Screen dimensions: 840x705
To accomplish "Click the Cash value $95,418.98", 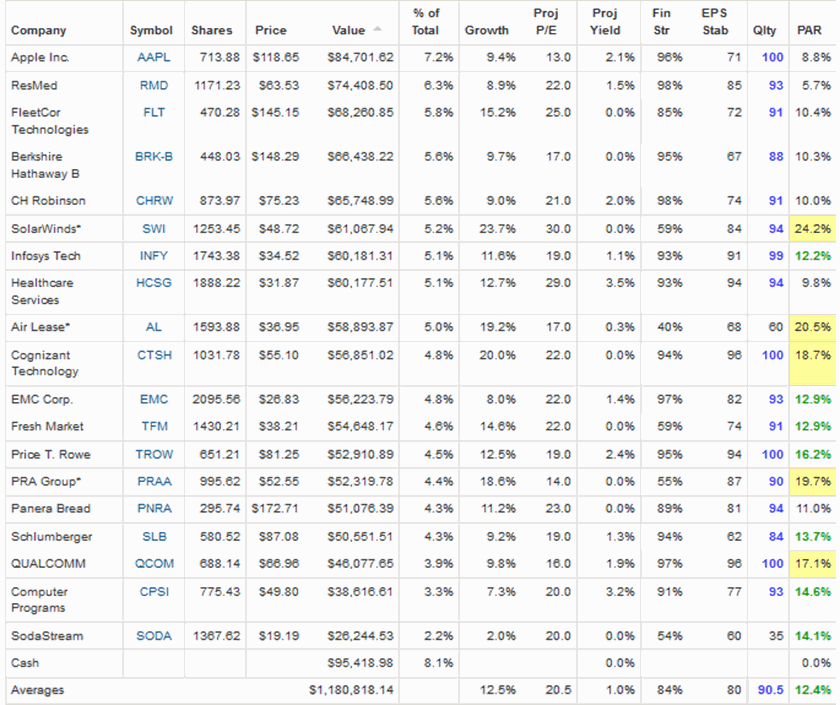I will [x=361, y=663].
